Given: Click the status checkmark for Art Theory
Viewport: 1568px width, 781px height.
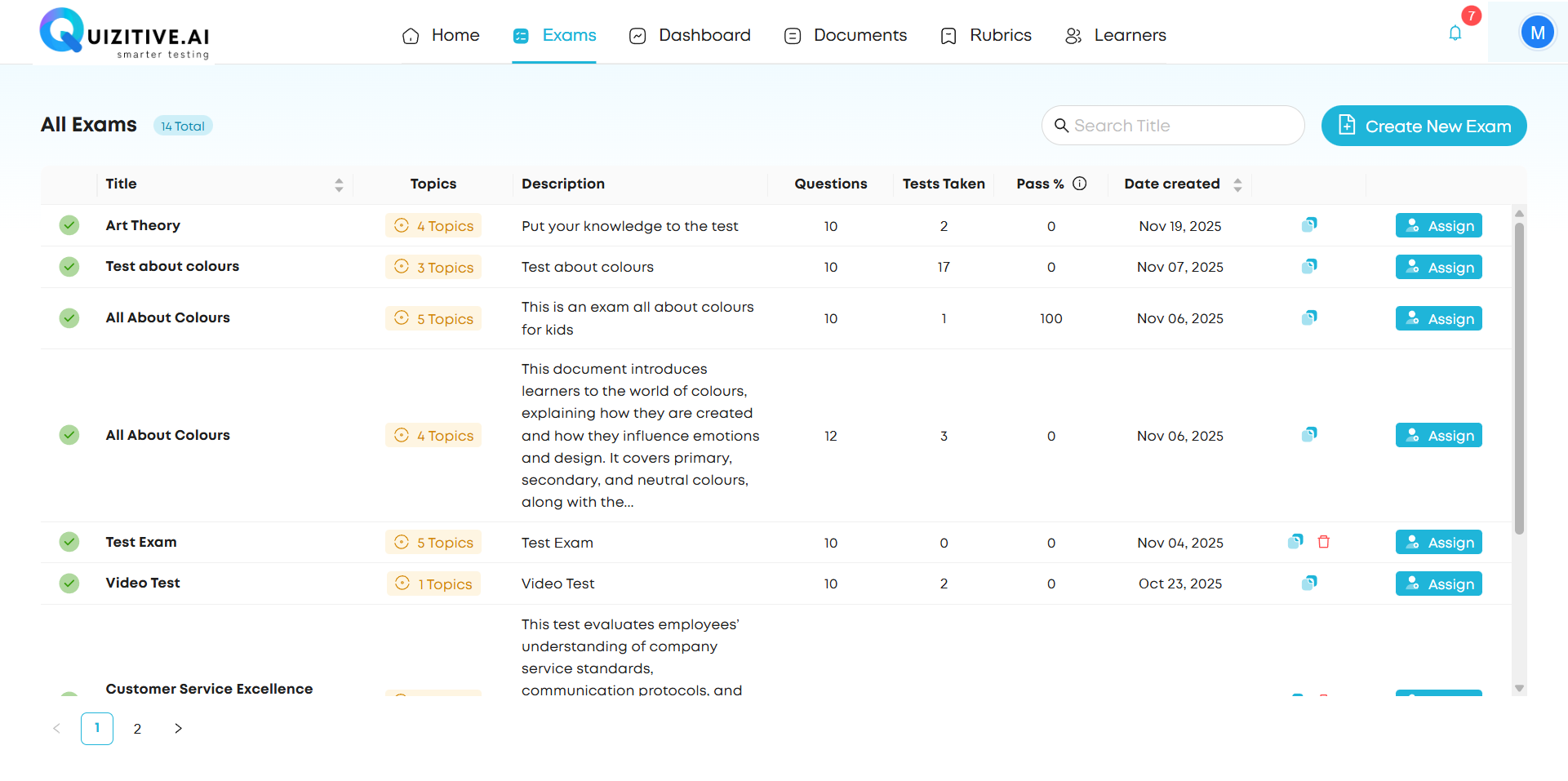Looking at the screenshot, I should click(x=69, y=225).
